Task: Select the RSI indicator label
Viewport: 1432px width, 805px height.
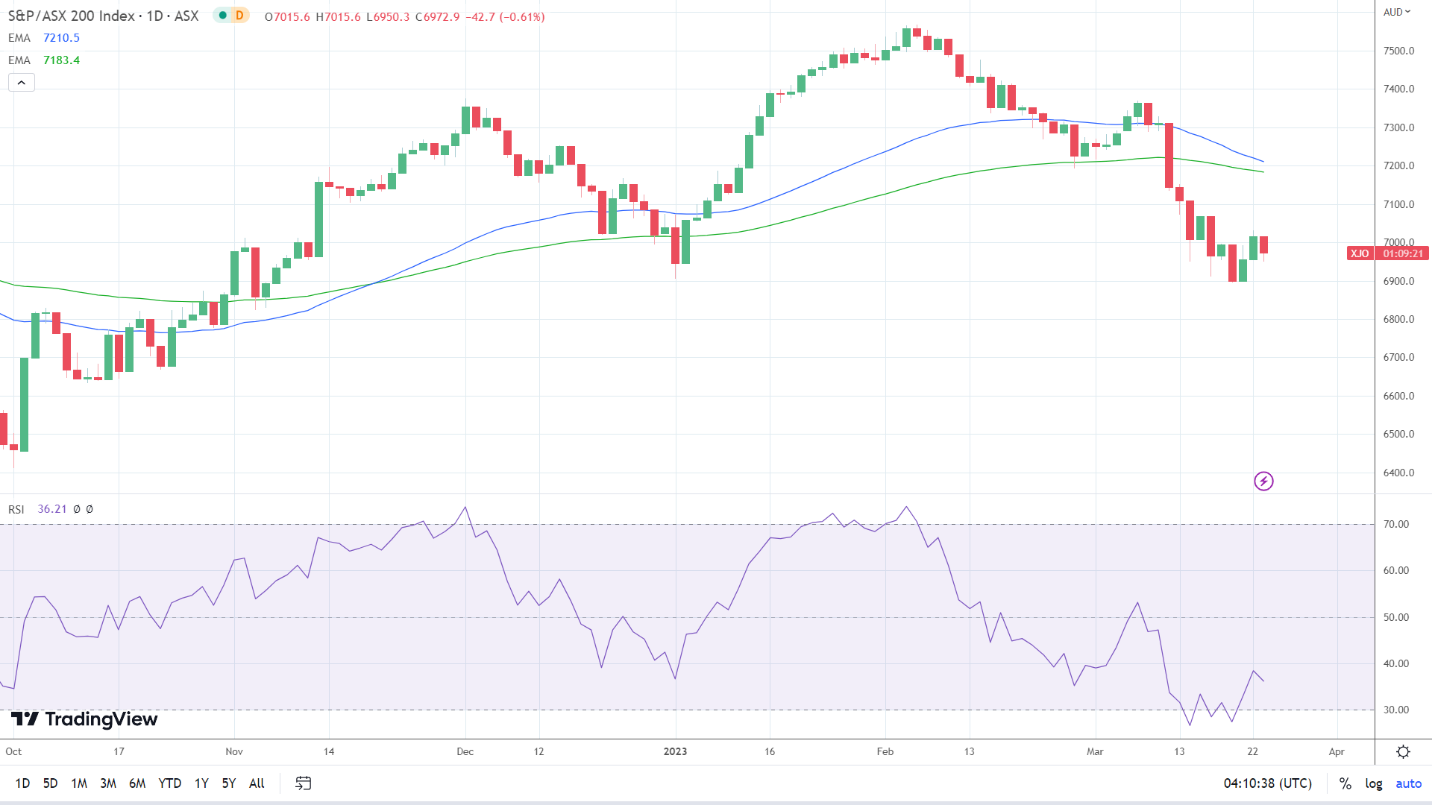Action: [17, 509]
